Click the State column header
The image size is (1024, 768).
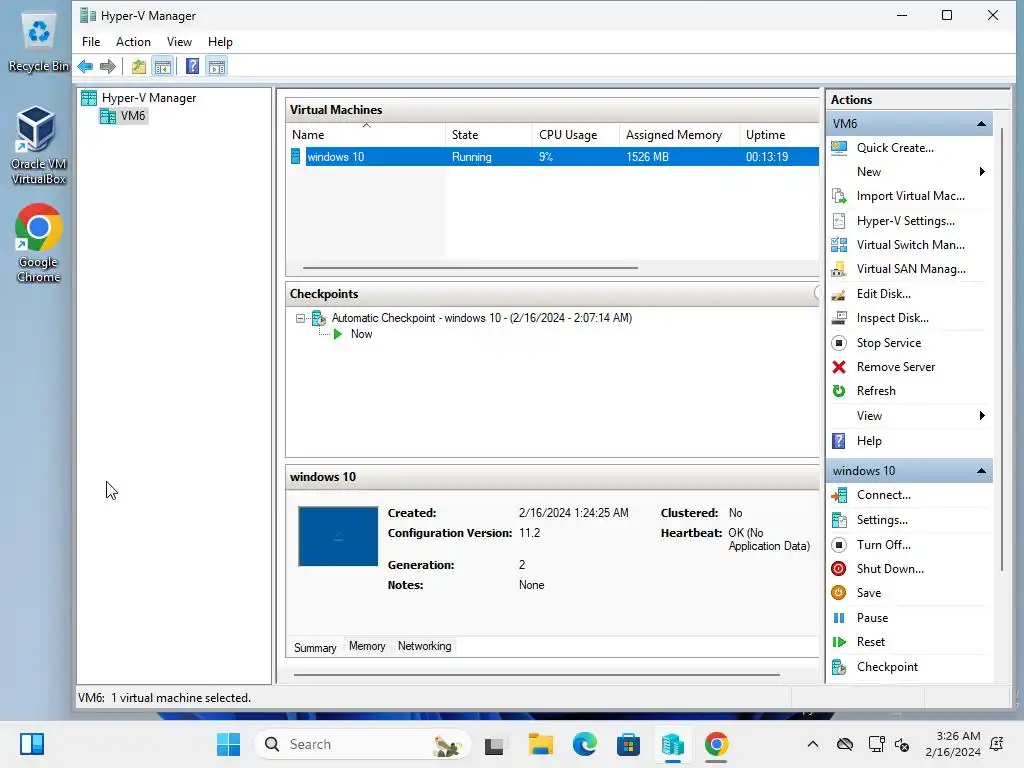pos(488,135)
